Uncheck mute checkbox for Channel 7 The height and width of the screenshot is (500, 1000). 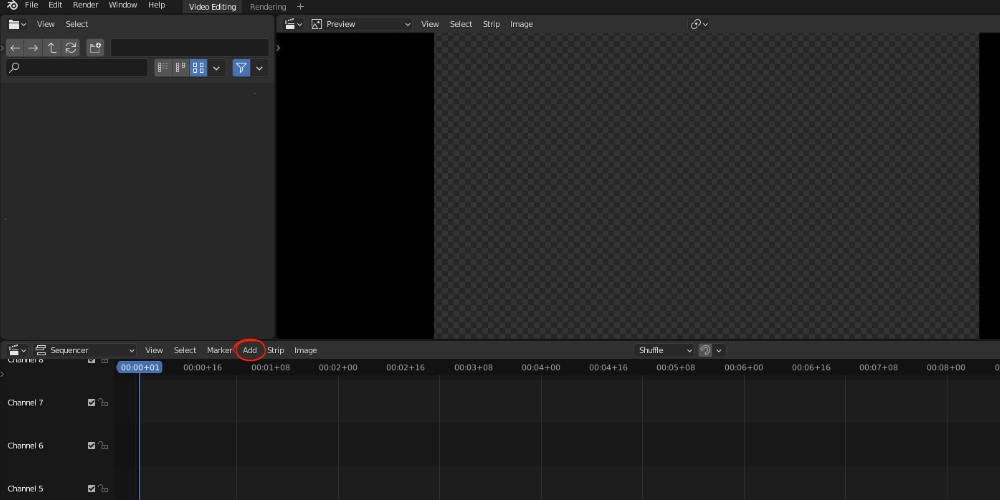[x=91, y=402]
